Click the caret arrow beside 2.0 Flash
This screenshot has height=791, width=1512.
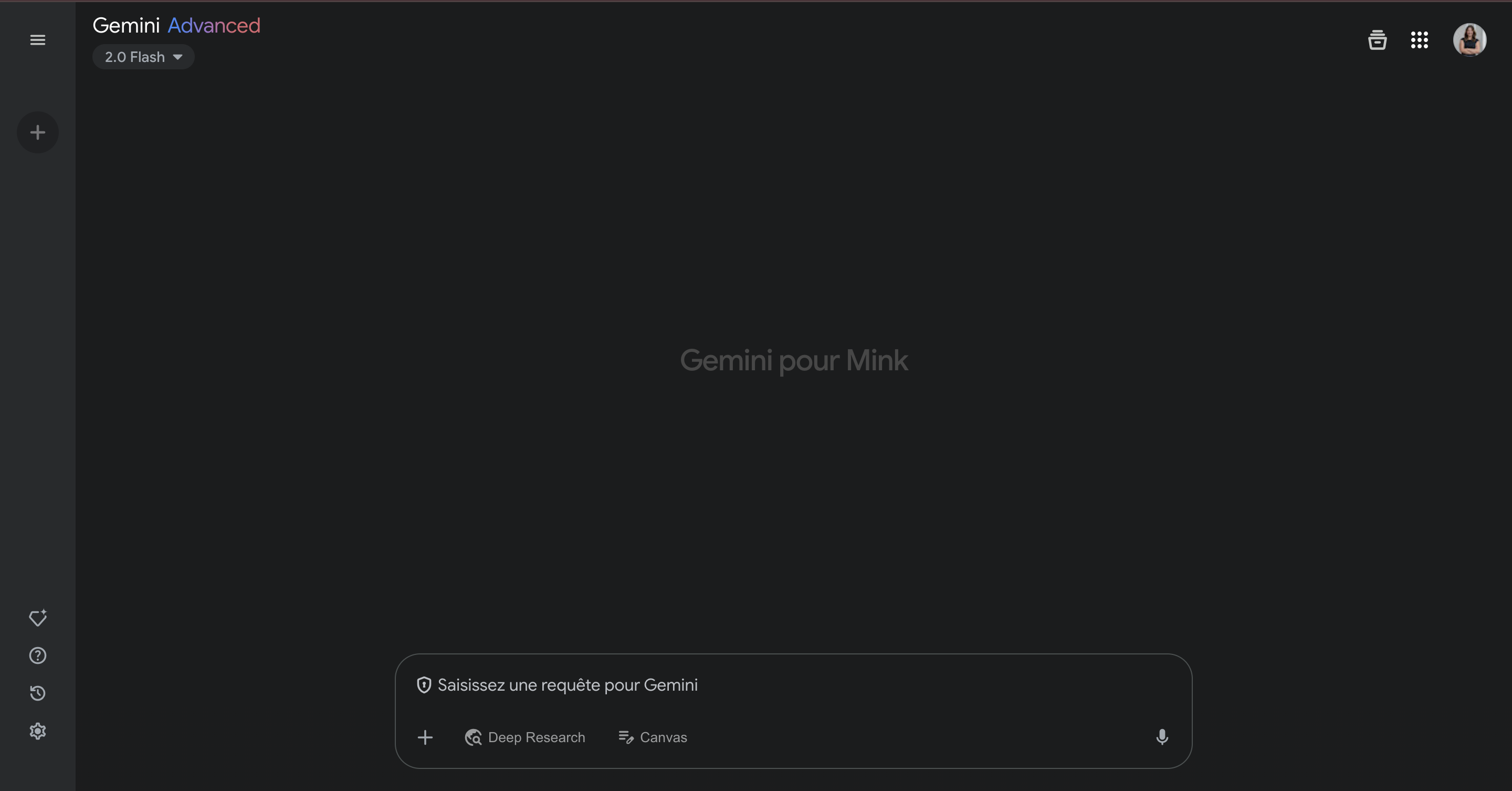(178, 57)
